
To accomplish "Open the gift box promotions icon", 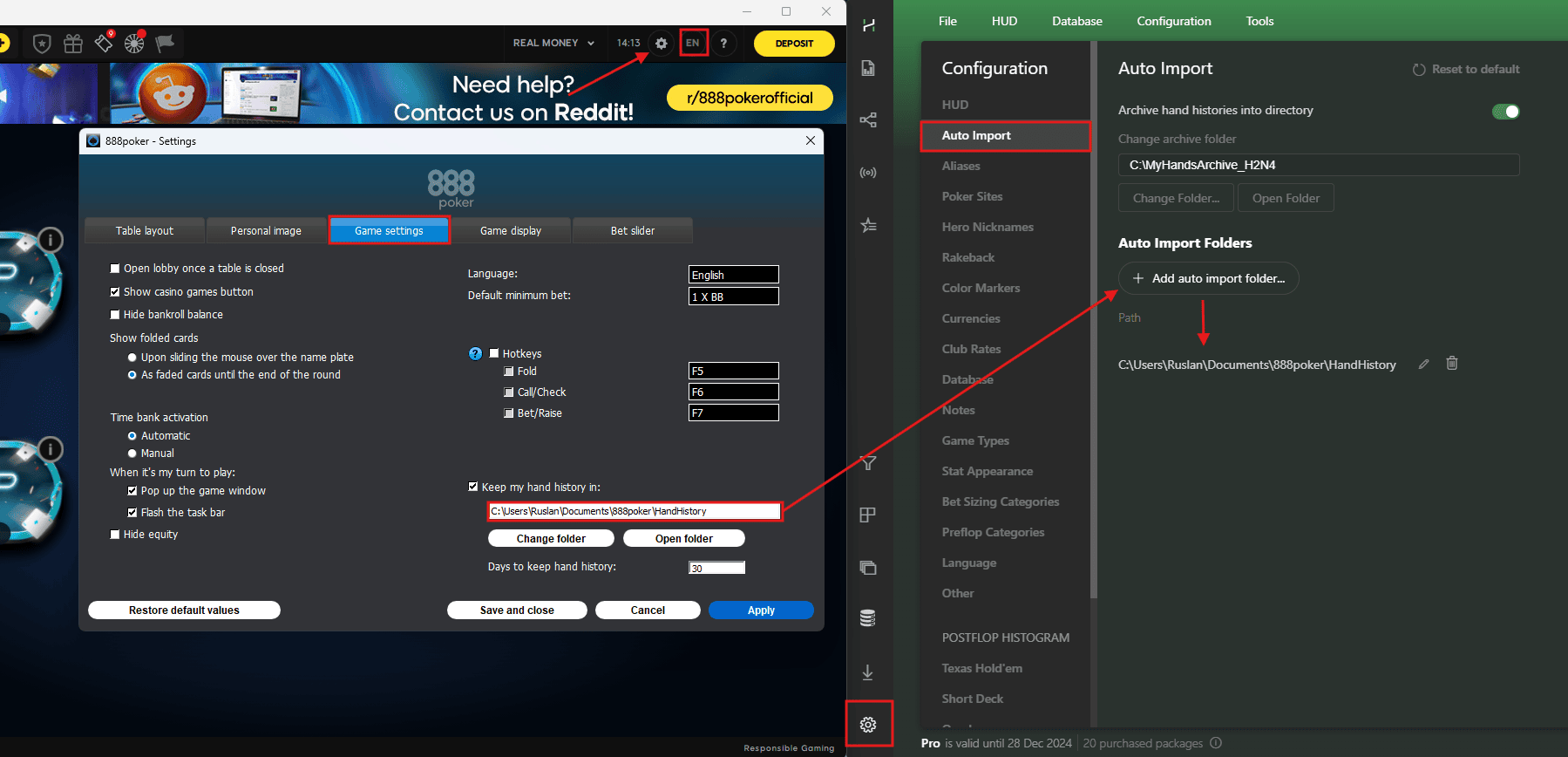I will (x=73, y=43).
